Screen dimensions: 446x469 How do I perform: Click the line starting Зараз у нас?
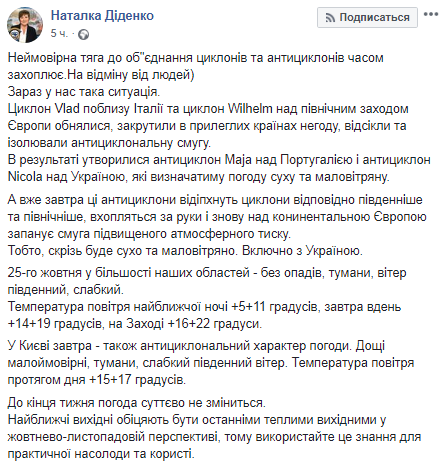point(84,92)
